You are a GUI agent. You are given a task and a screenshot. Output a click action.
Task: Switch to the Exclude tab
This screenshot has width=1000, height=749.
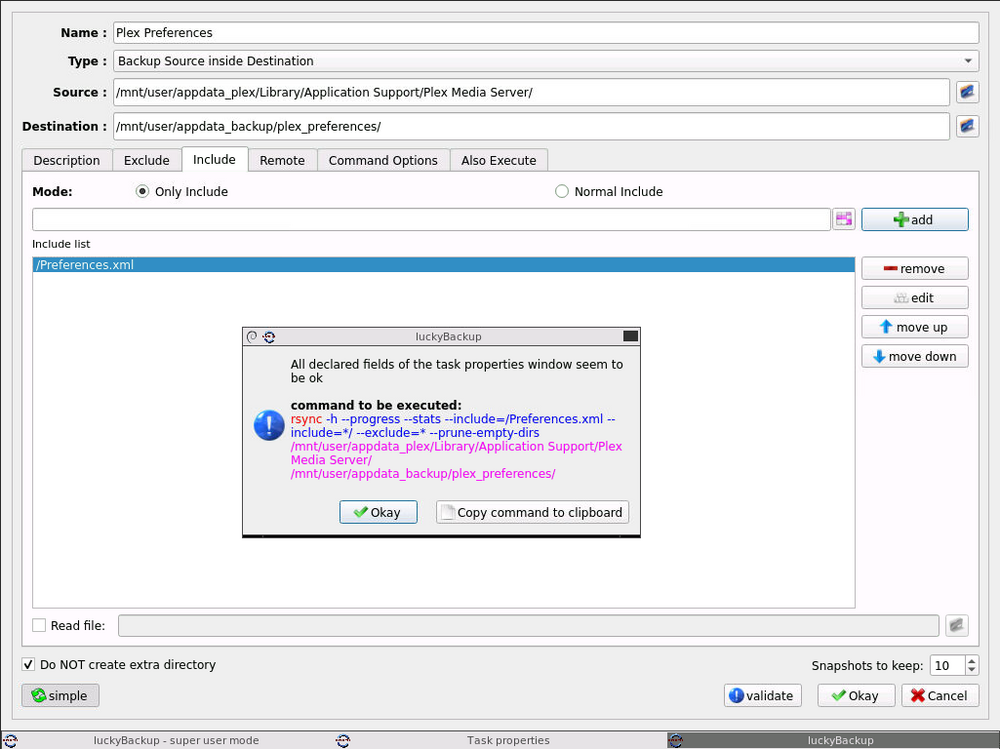coord(147,160)
